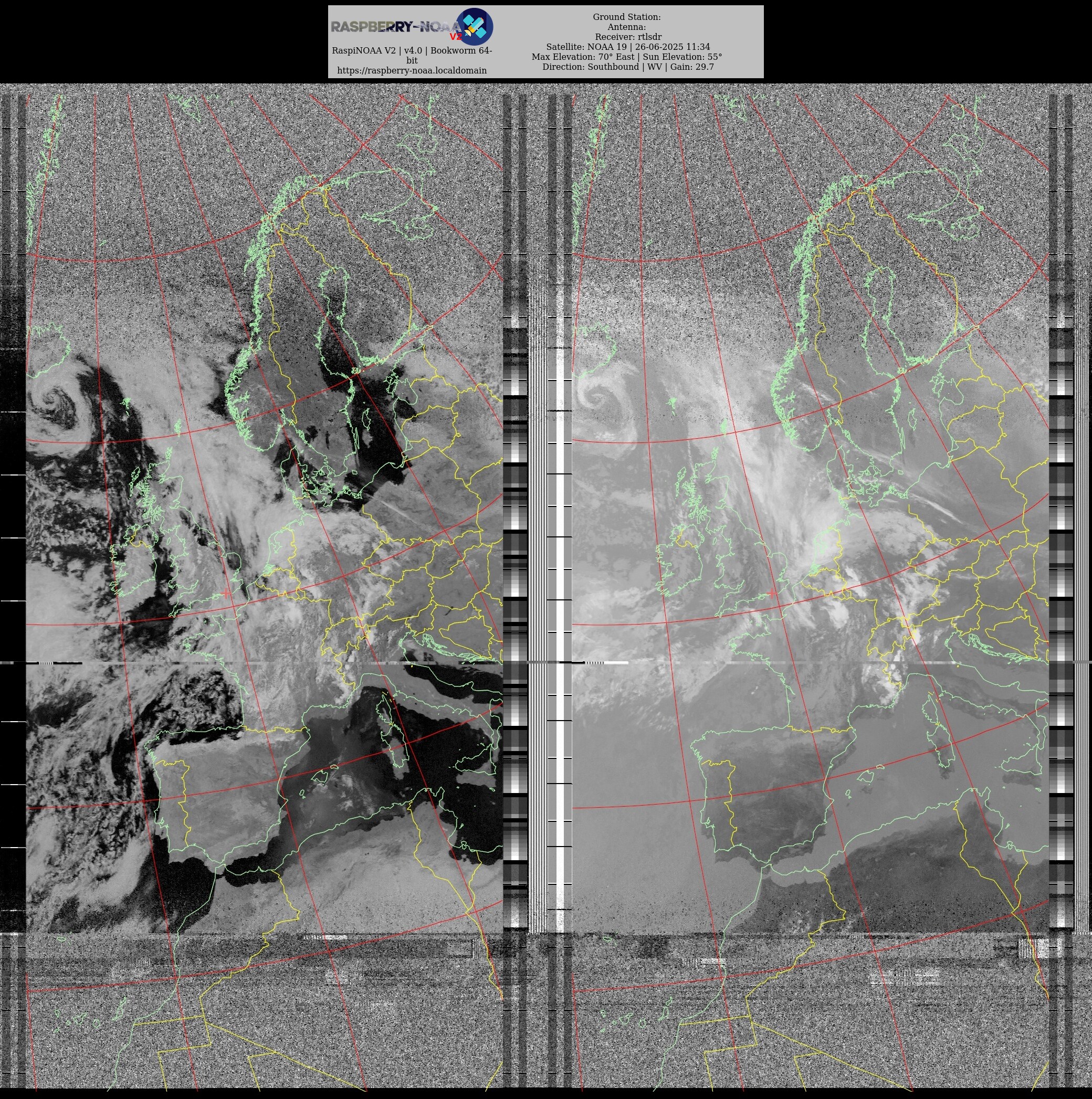Screen dimensions: 1092x1099
Task: Click the red ground station cross on right map
Action: tap(772, 593)
